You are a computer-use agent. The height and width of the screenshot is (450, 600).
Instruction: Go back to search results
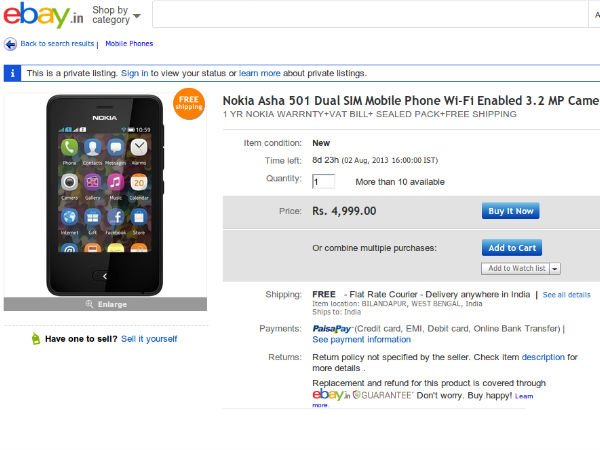pos(57,44)
